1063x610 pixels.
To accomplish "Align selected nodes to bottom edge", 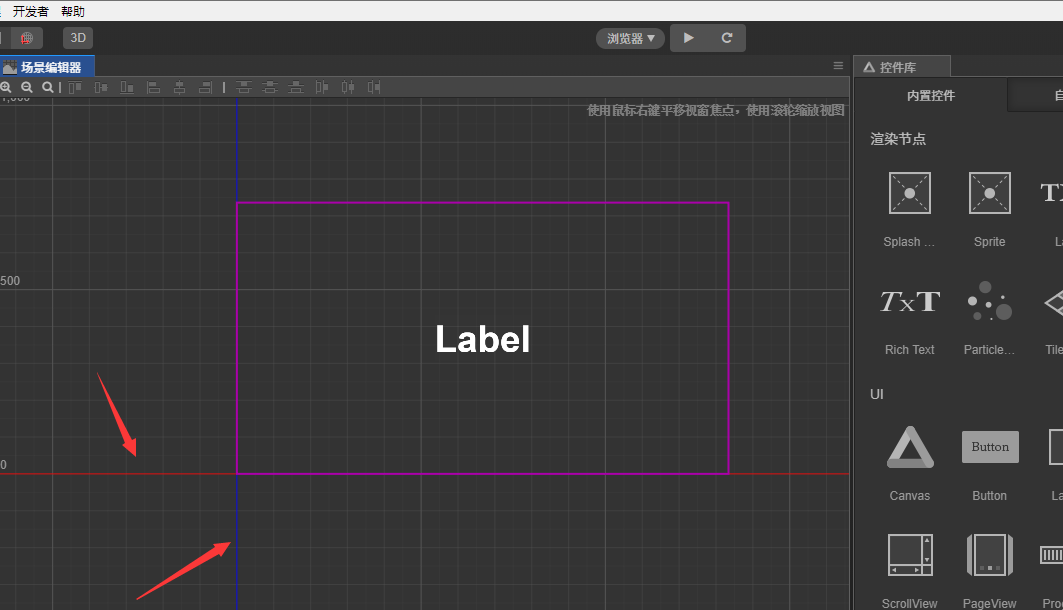I will tap(127, 87).
